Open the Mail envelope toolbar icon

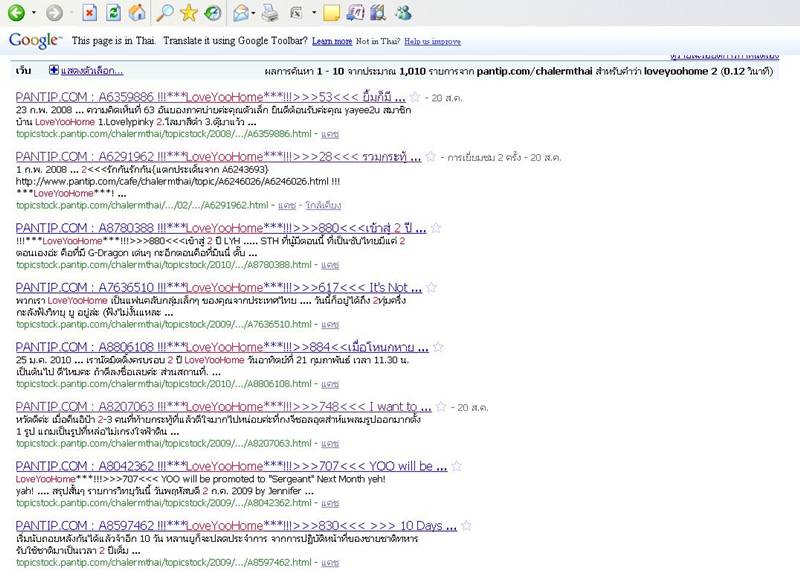pyautogui.click(x=240, y=13)
